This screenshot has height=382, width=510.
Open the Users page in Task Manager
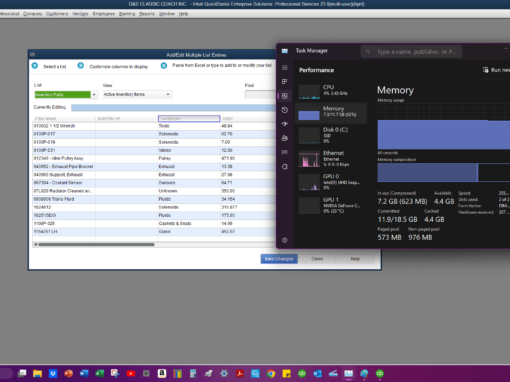(285, 138)
